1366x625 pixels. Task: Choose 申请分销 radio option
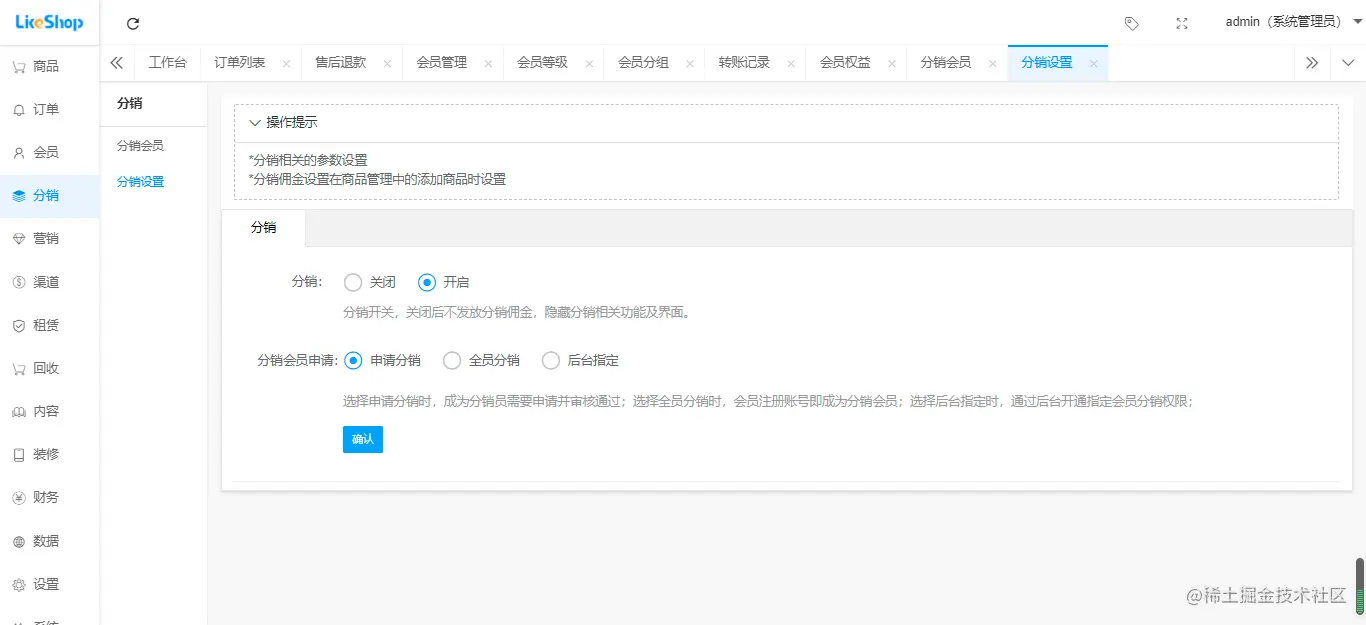click(382, 360)
